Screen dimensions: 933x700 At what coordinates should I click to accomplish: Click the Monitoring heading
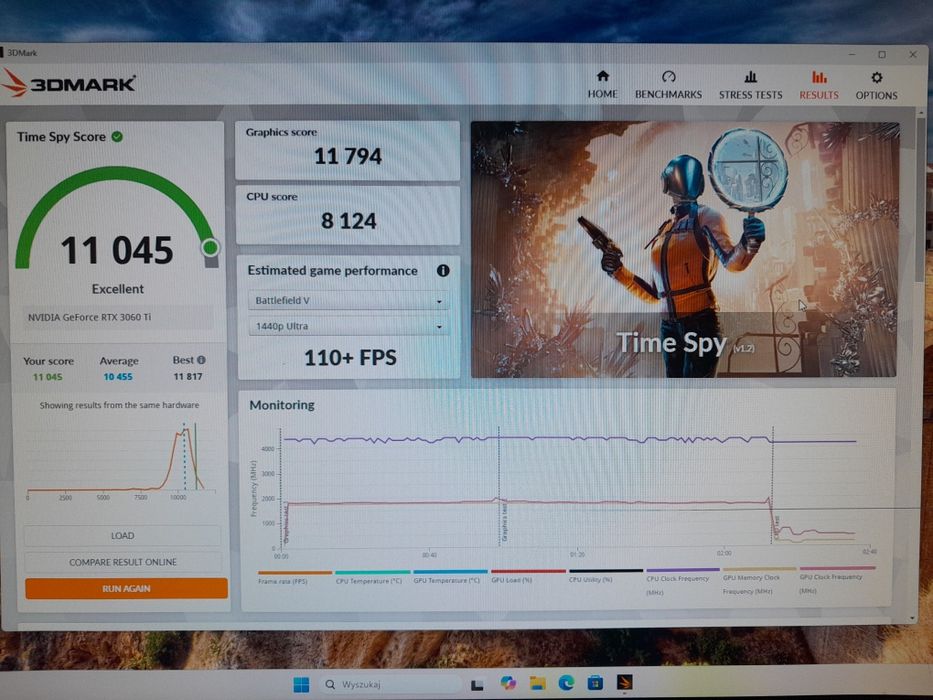(282, 405)
